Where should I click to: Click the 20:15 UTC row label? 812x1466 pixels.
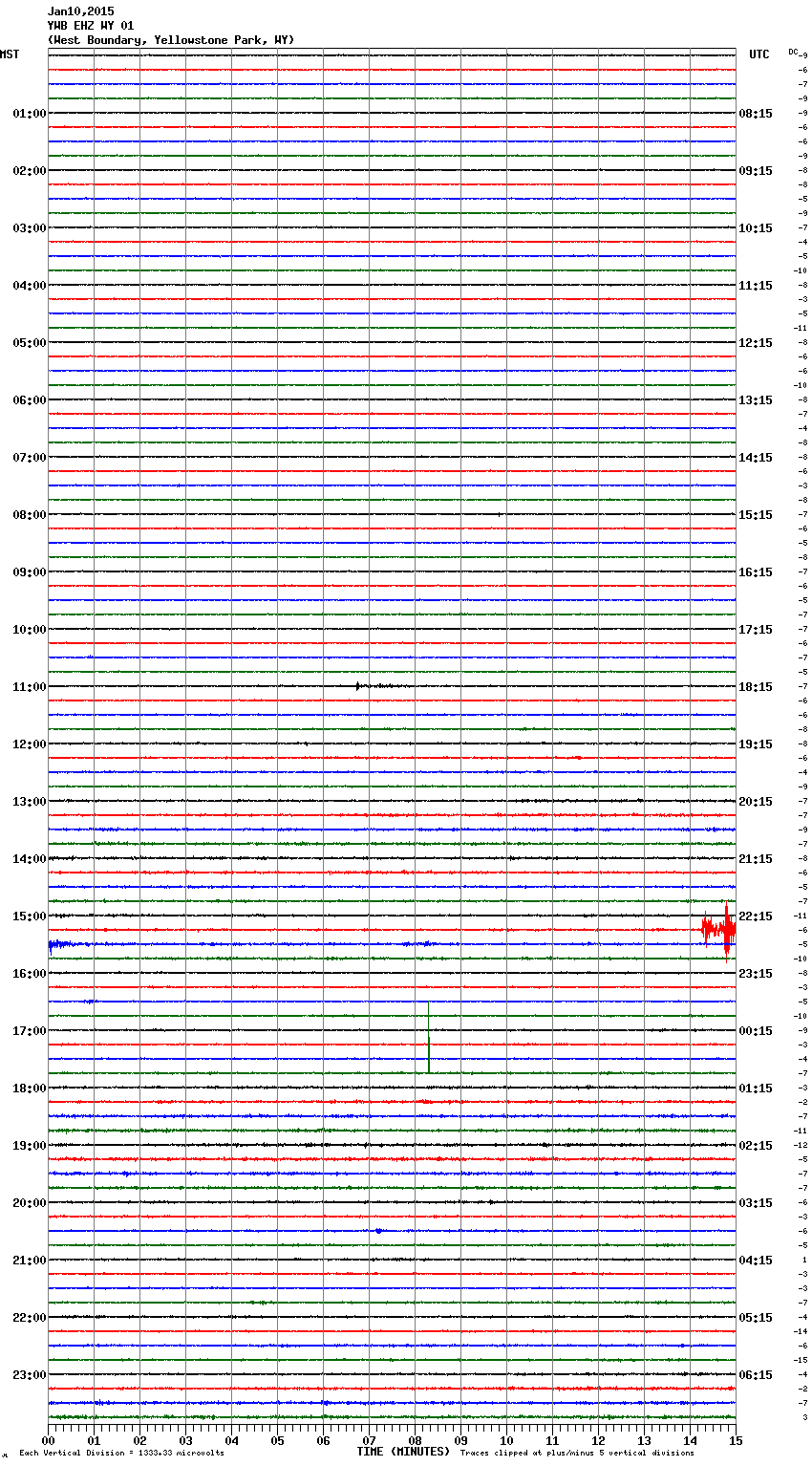[x=756, y=802]
